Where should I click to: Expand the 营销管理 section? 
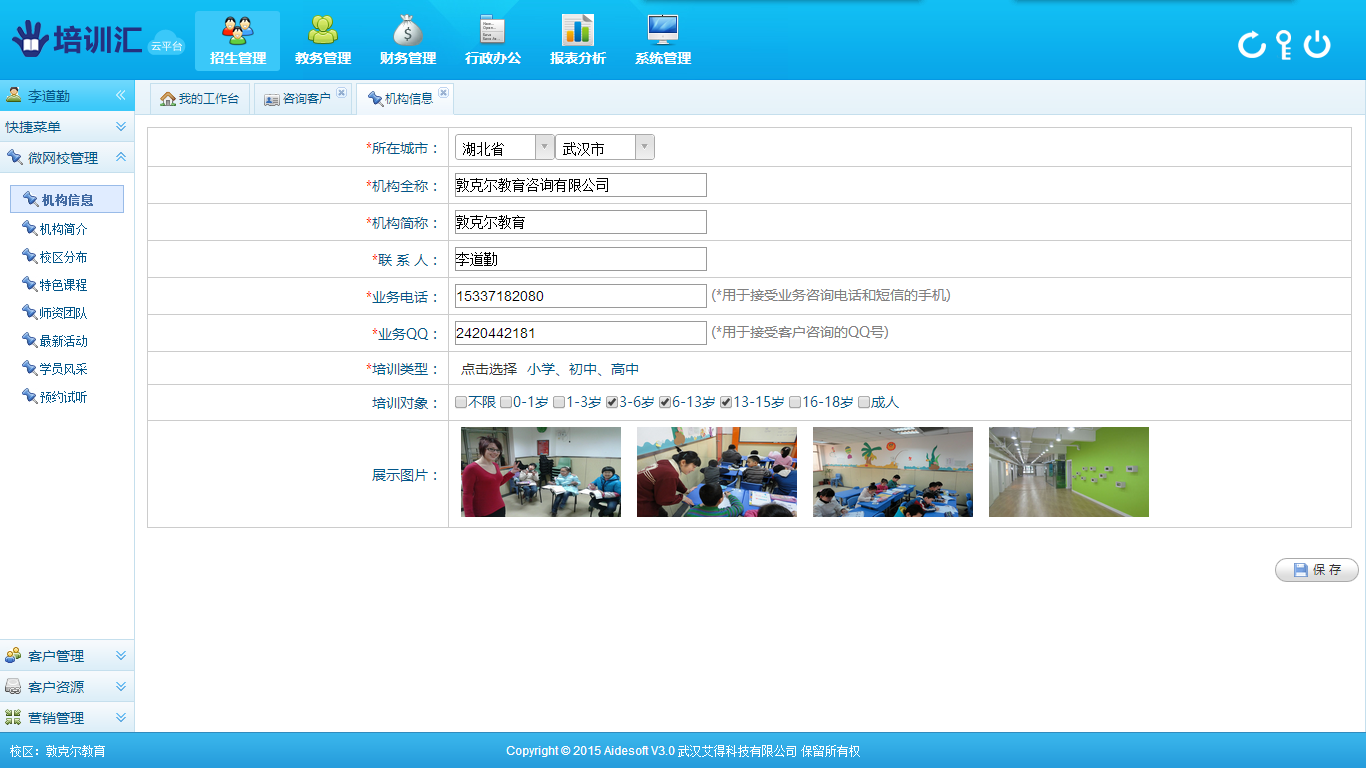[67, 718]
